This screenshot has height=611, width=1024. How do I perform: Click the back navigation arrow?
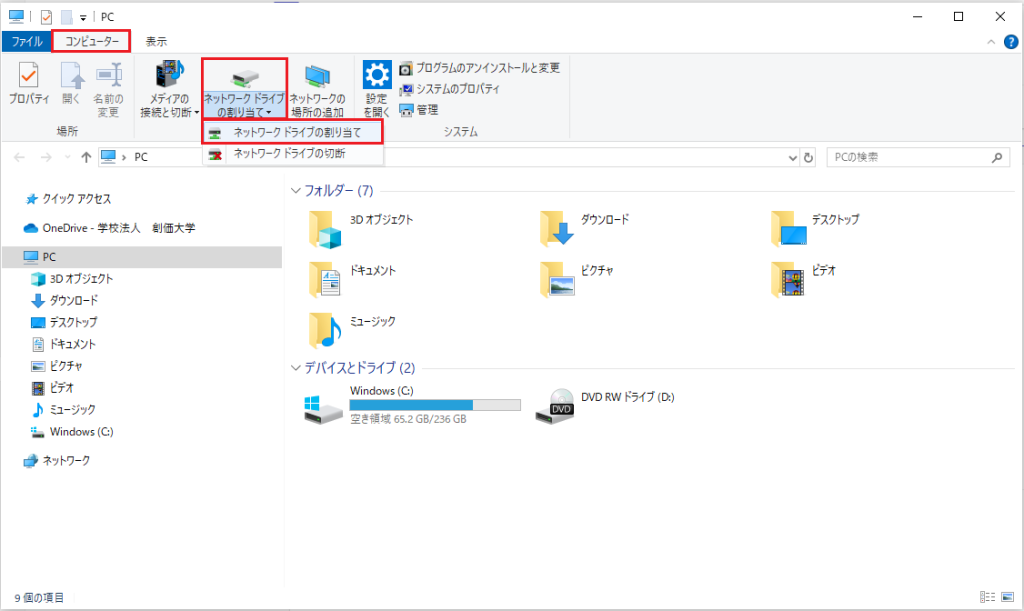[x=20, y=157]
